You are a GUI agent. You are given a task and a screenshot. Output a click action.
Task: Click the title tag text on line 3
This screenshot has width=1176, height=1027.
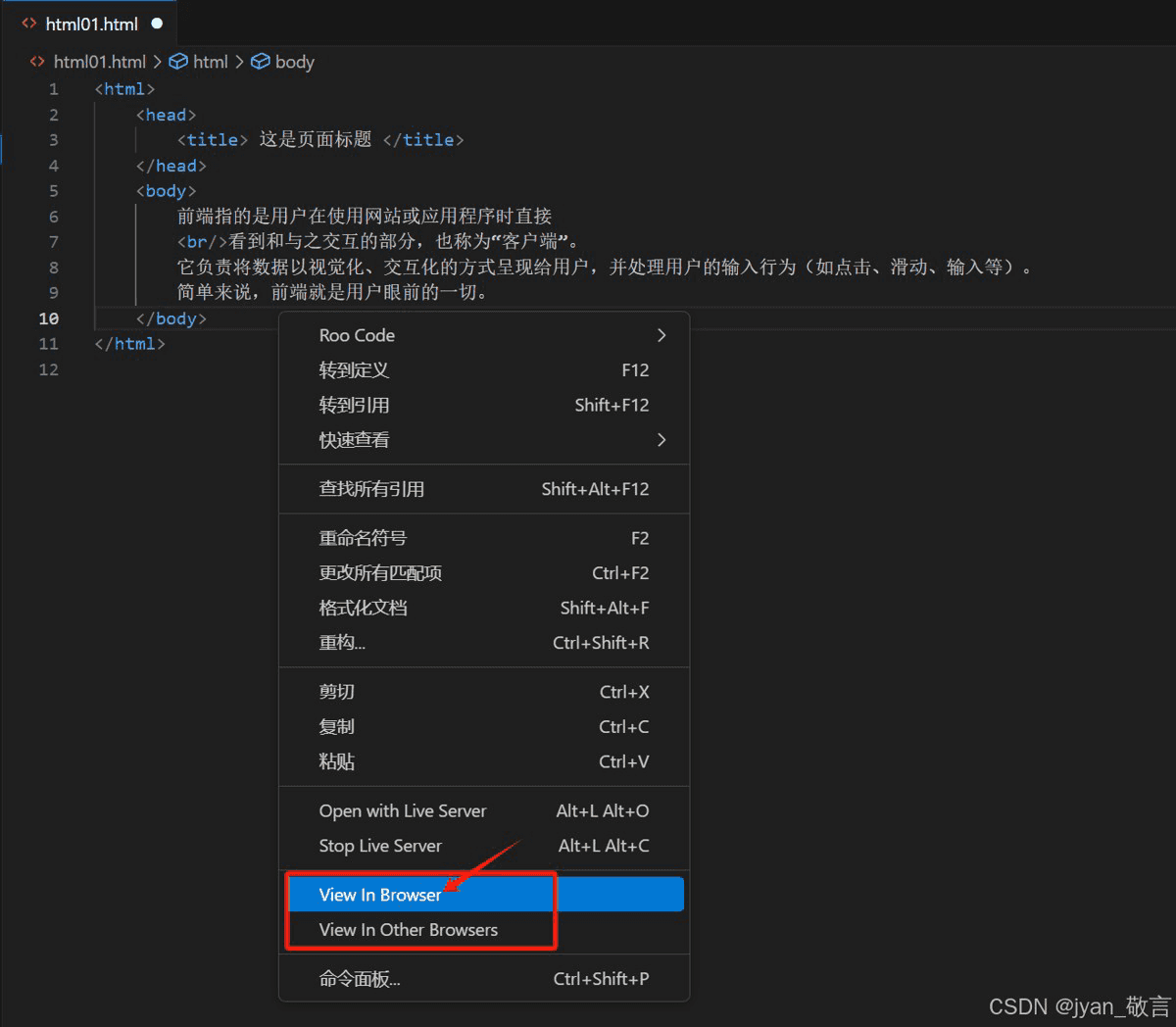[x=213, y=140]
